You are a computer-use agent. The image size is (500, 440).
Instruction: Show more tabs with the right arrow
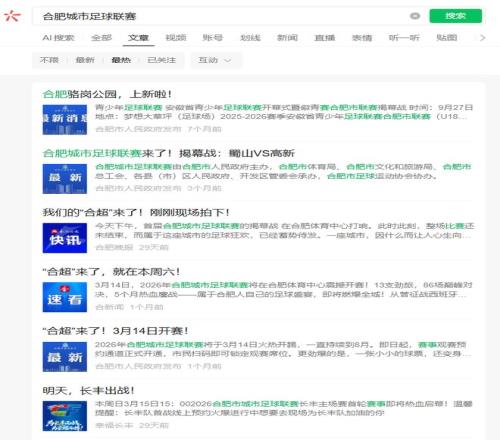pos(482,38)
